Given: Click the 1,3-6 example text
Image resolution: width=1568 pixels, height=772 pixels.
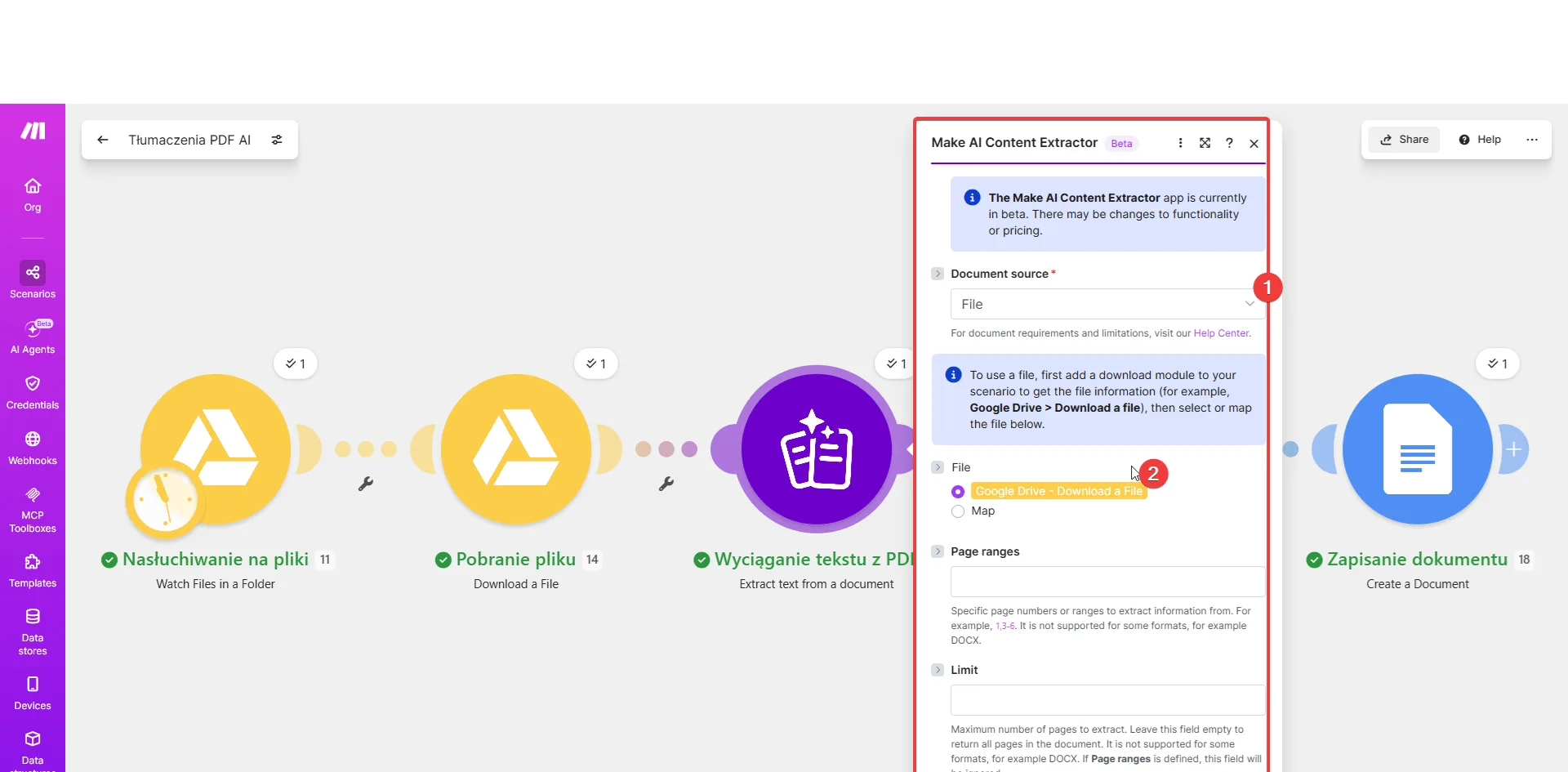Looking at the screenshot, I should (x=1005, y=626).
